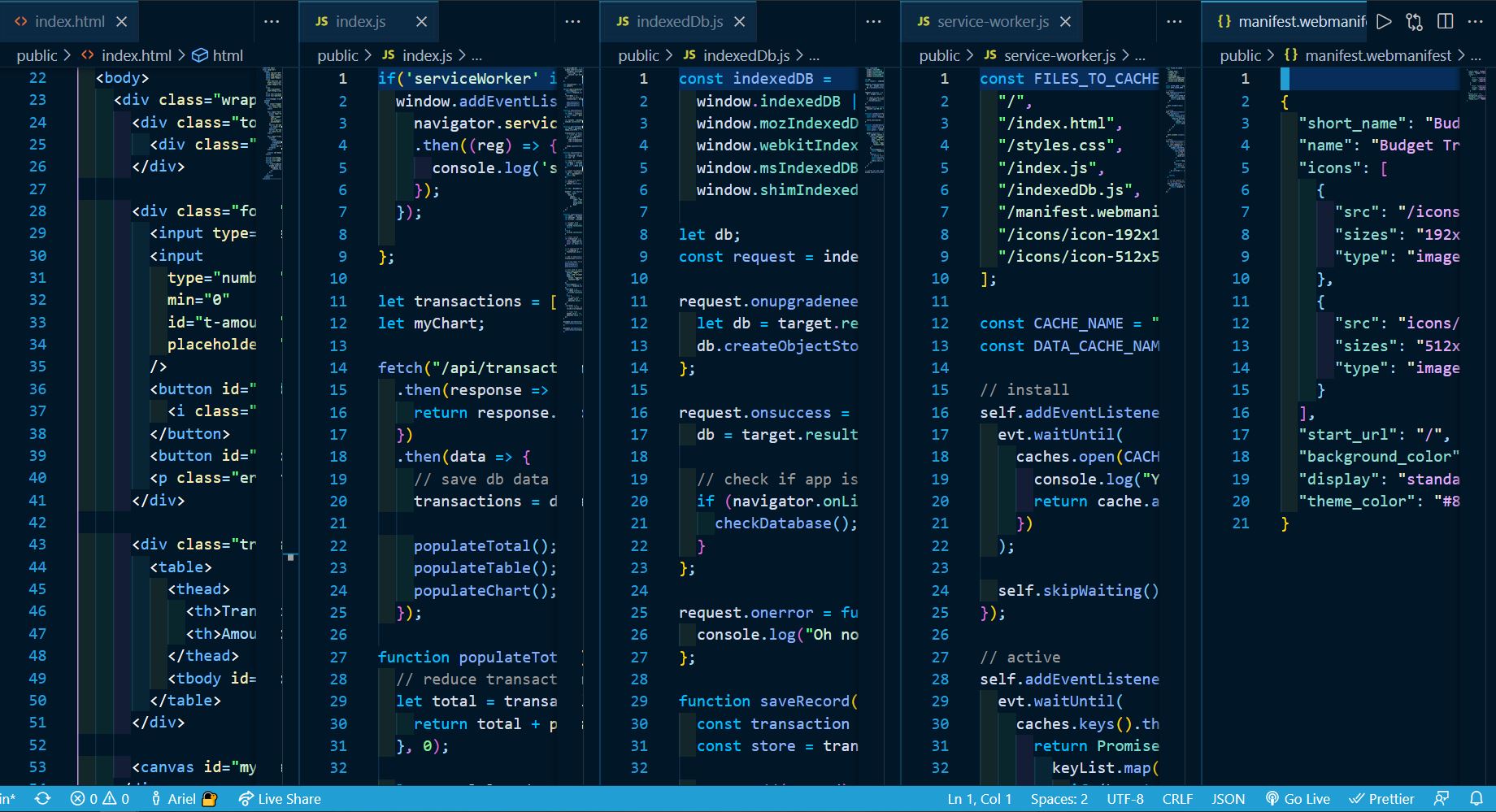1496x812 pixels.
Task: Click the 'html' symbol breadcrumb
Action: [228, 55]
